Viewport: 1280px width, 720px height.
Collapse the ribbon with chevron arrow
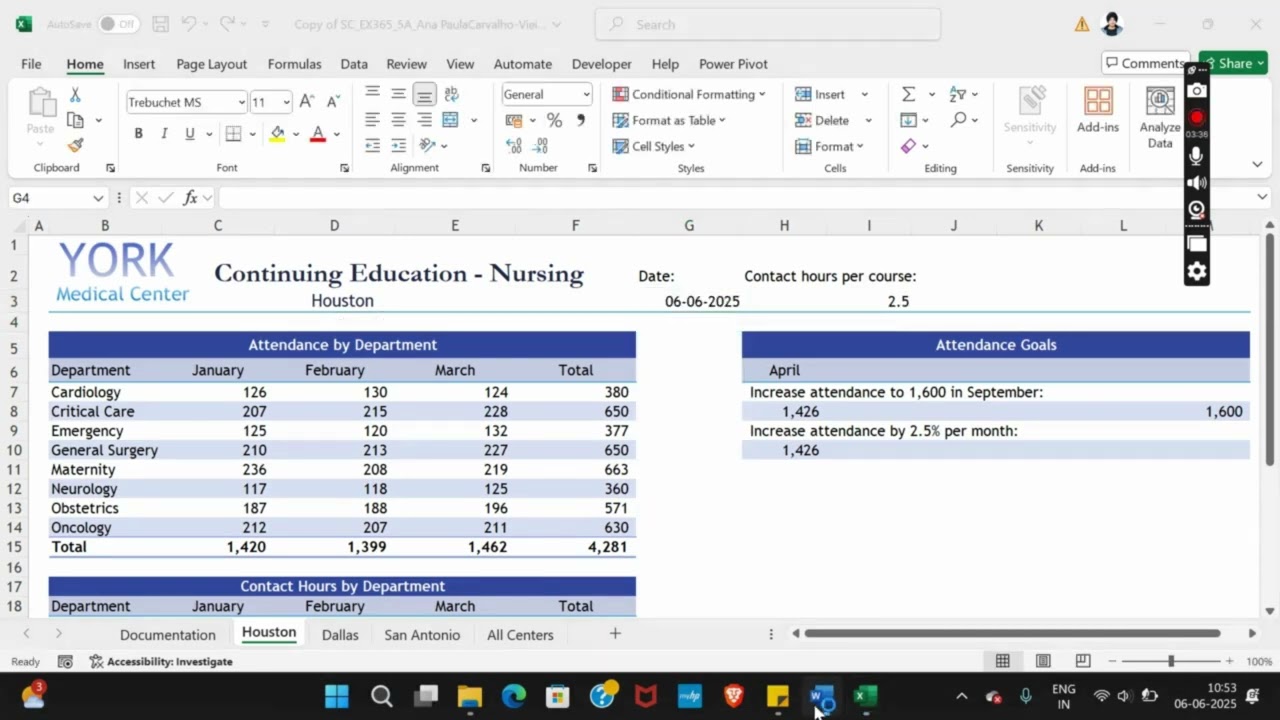pyautogui.click(x=1257, y=164)
